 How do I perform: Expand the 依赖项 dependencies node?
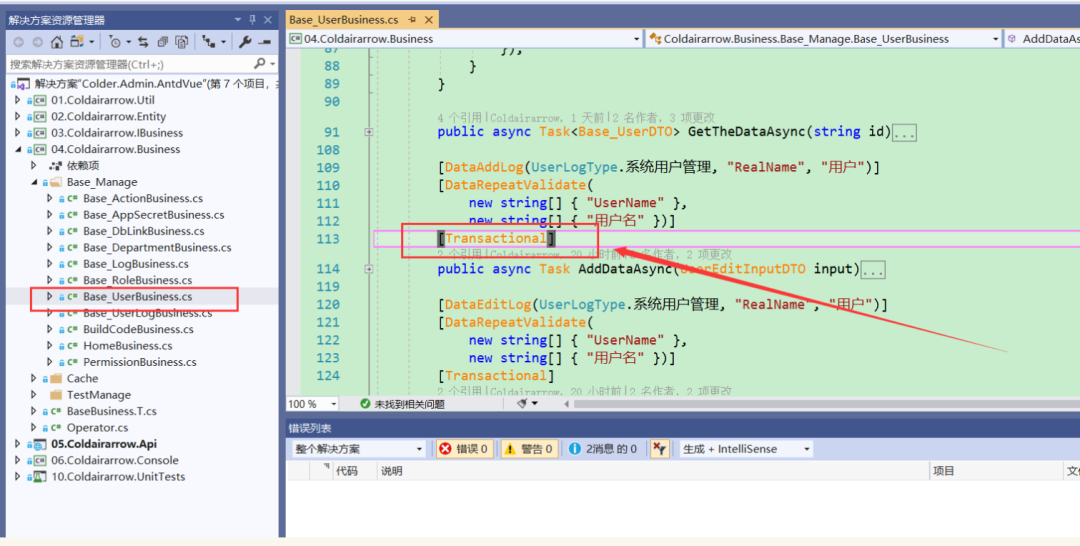point(34,165)
